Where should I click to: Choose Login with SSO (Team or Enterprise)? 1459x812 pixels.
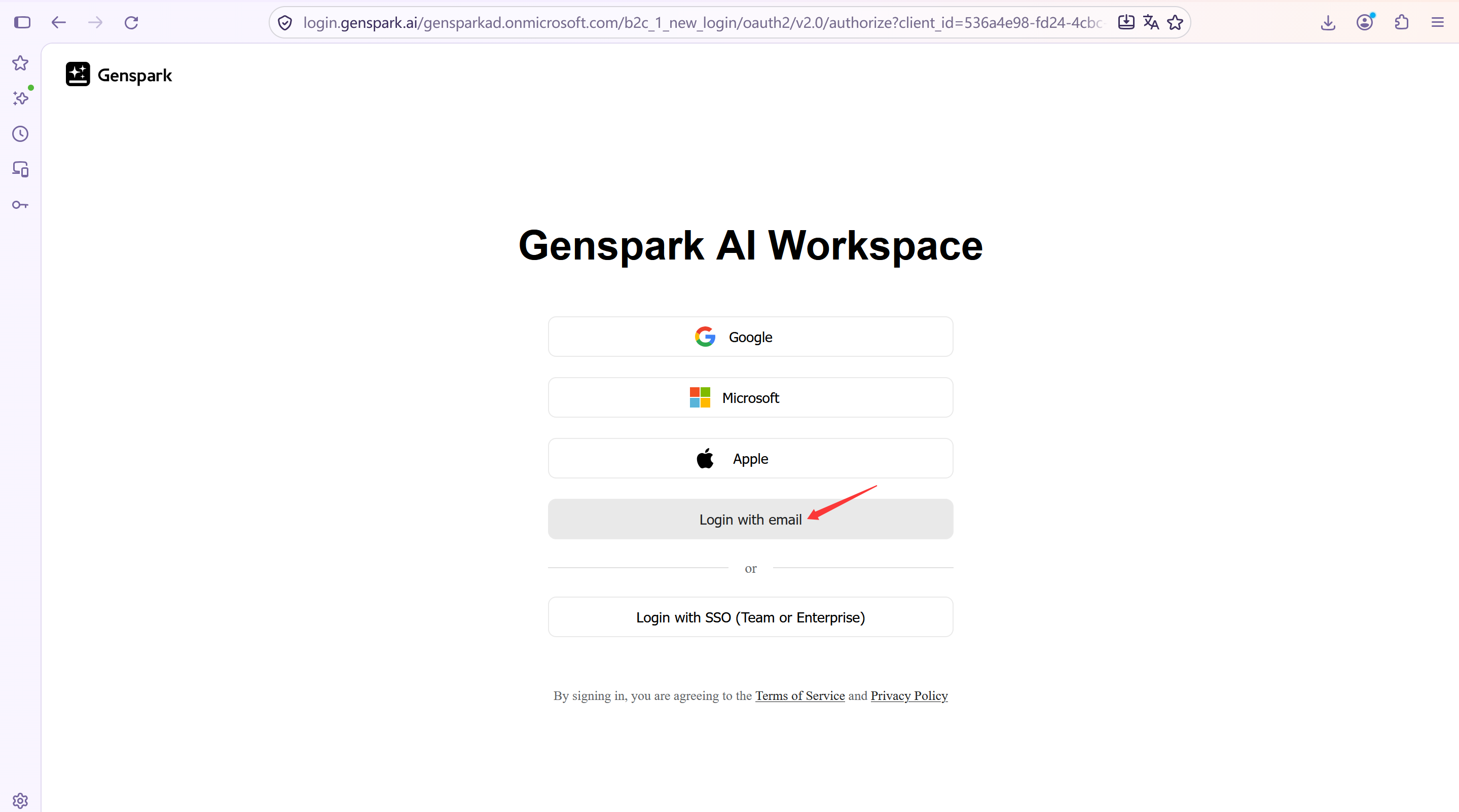750,617
